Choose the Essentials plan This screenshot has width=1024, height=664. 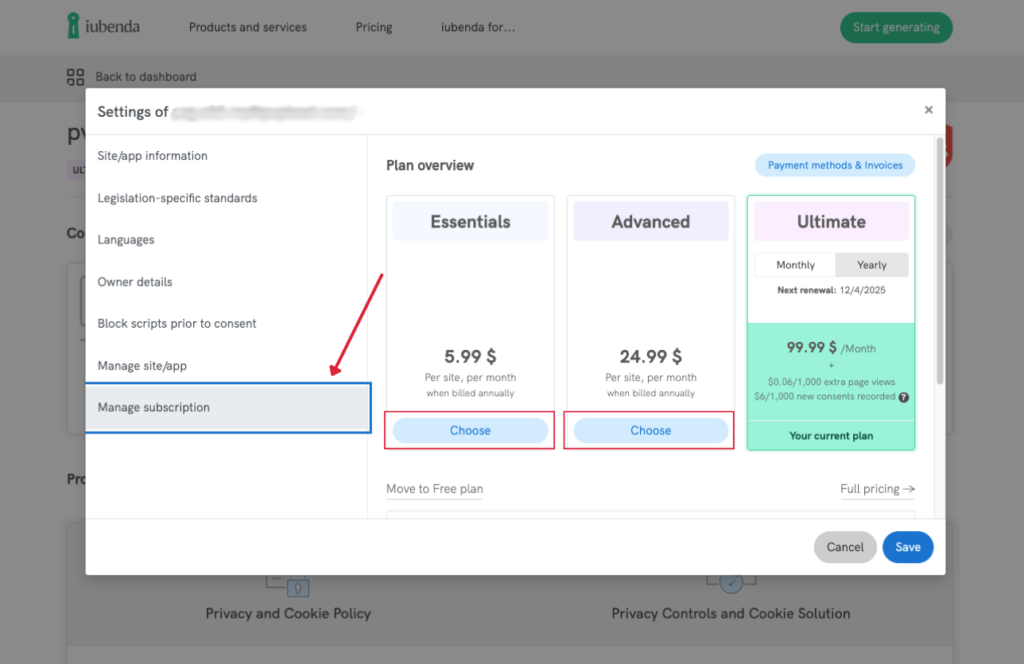pyautogui.click(x=470, y=431)
